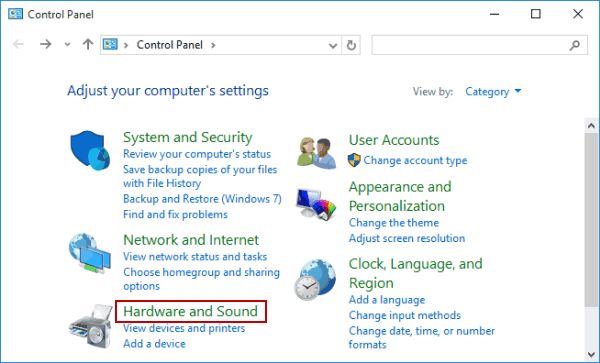The height and width of the screenshot is (363, 600).
Task: Click the refresh button in address bar
Action: tap(351, 45)
